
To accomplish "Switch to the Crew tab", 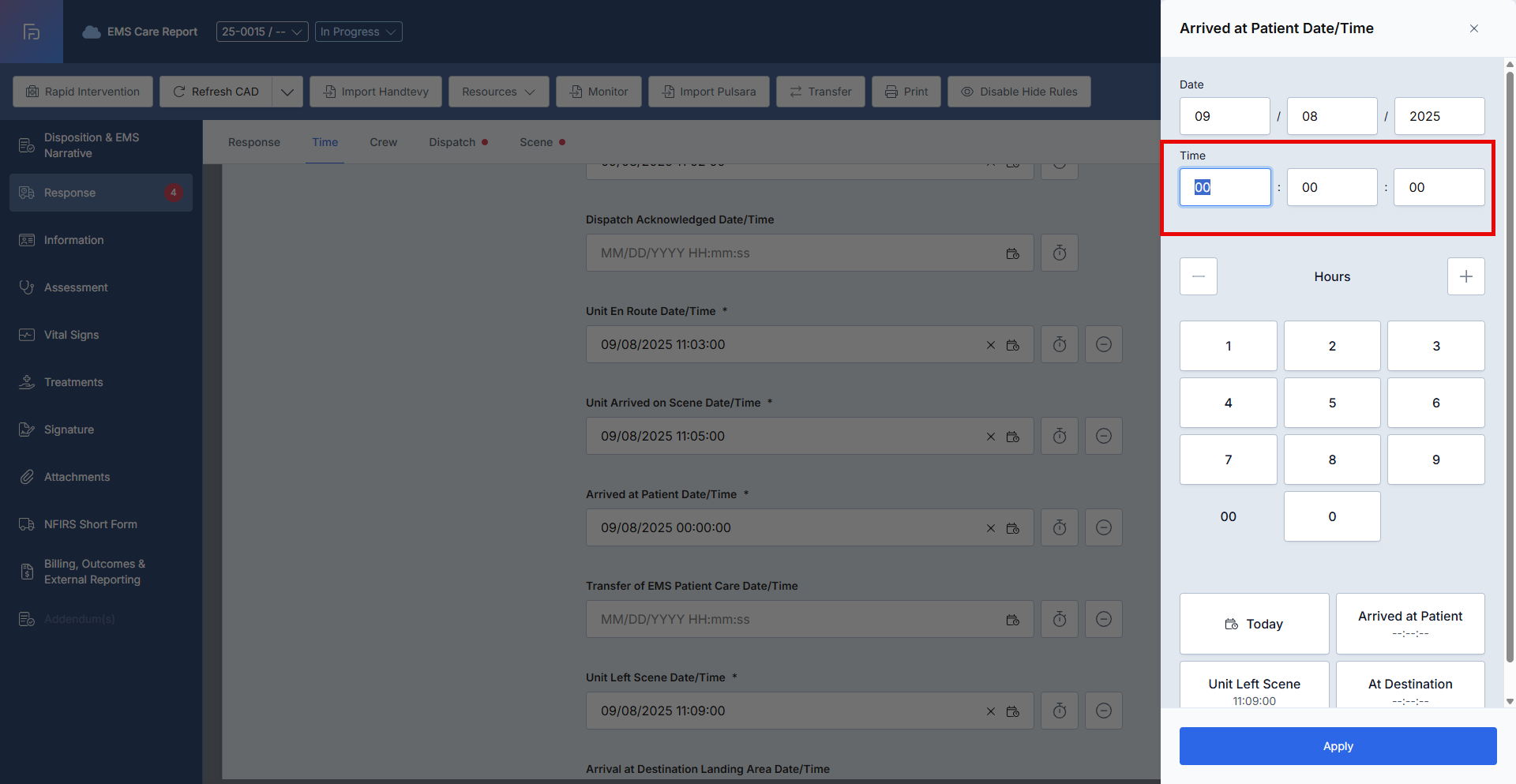I will (383, 142).
